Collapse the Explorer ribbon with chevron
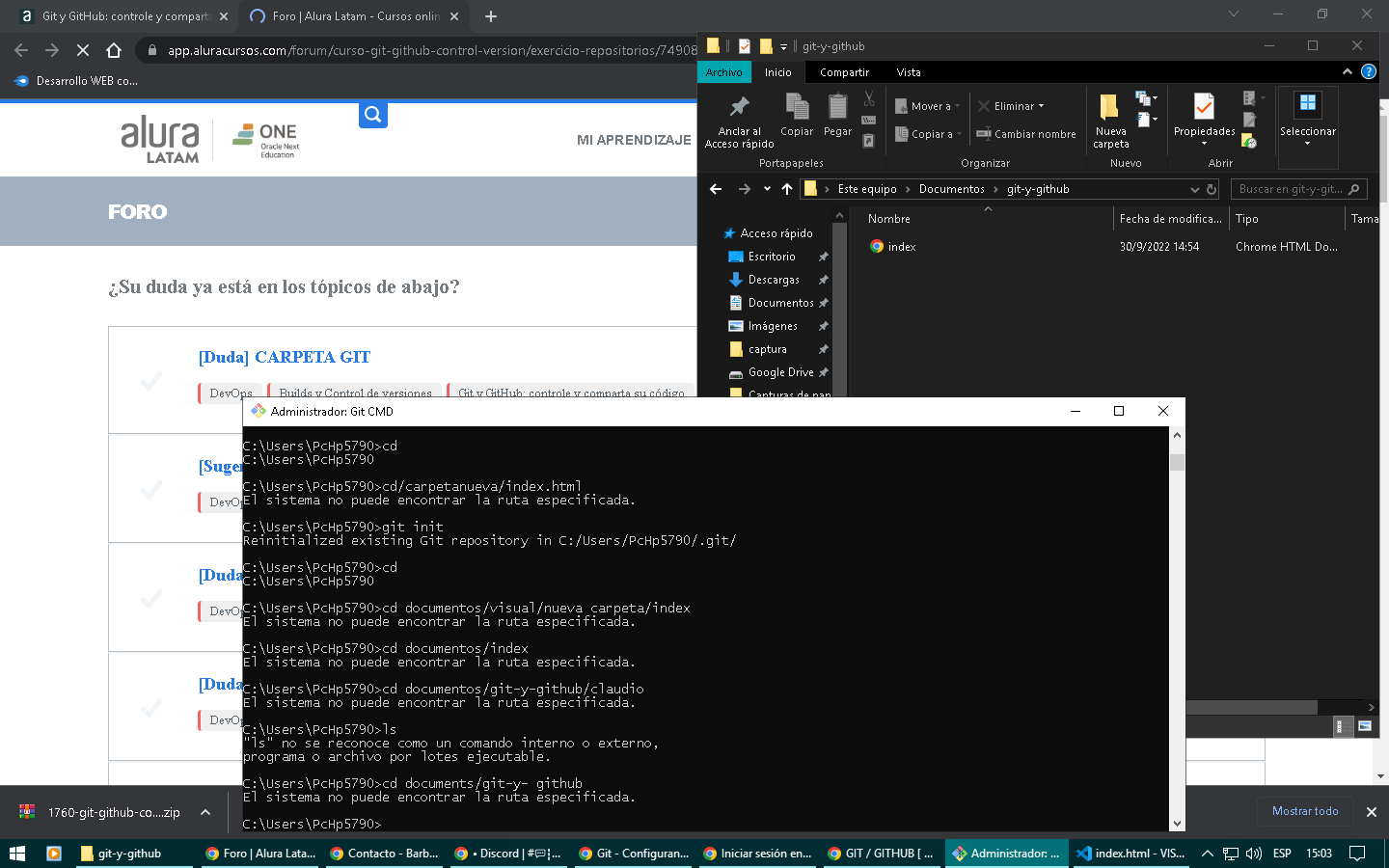Viewport: 1389px width, 868px height. 1348,72
